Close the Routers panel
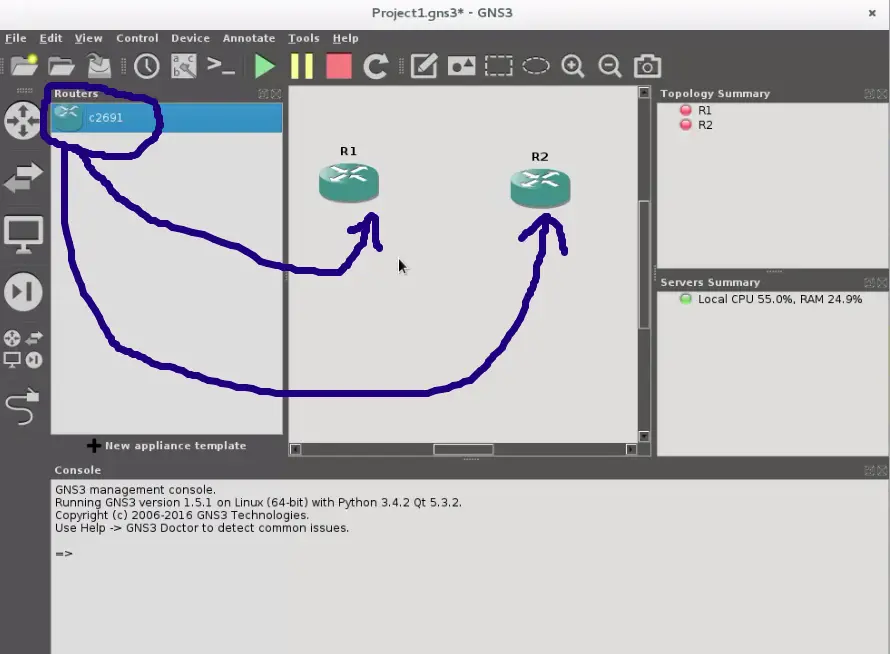The width and height of the screenshot is (890, 654). (276, 94)
